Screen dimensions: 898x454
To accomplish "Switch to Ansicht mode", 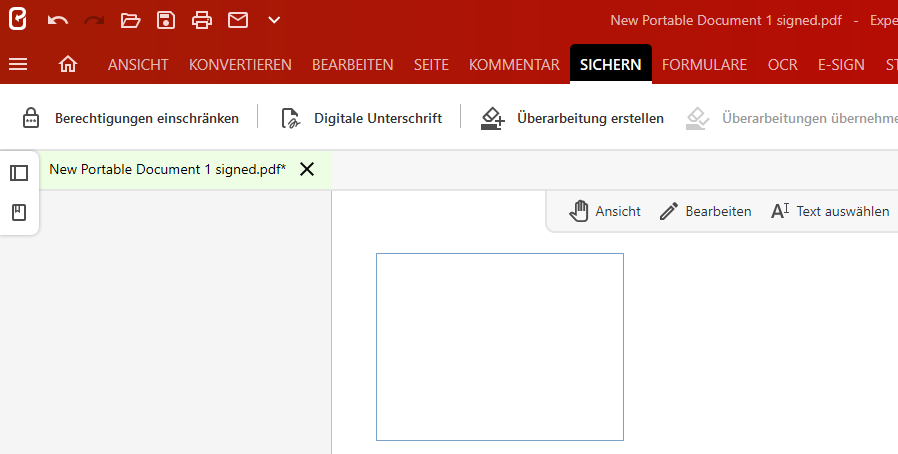I will tap(618, 211).
